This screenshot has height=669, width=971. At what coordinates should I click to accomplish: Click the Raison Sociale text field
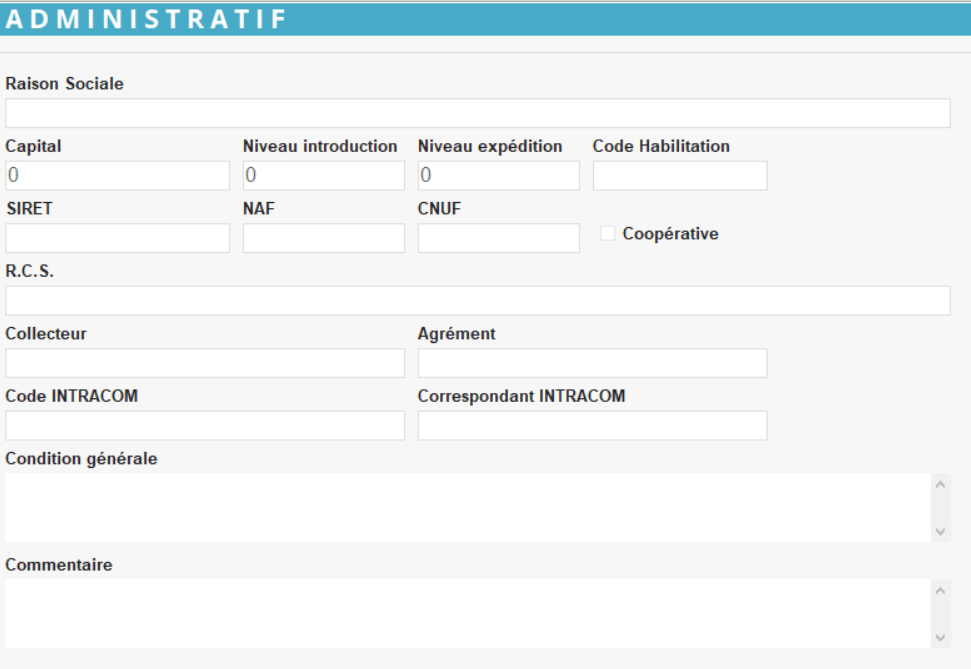click(478, 113)
